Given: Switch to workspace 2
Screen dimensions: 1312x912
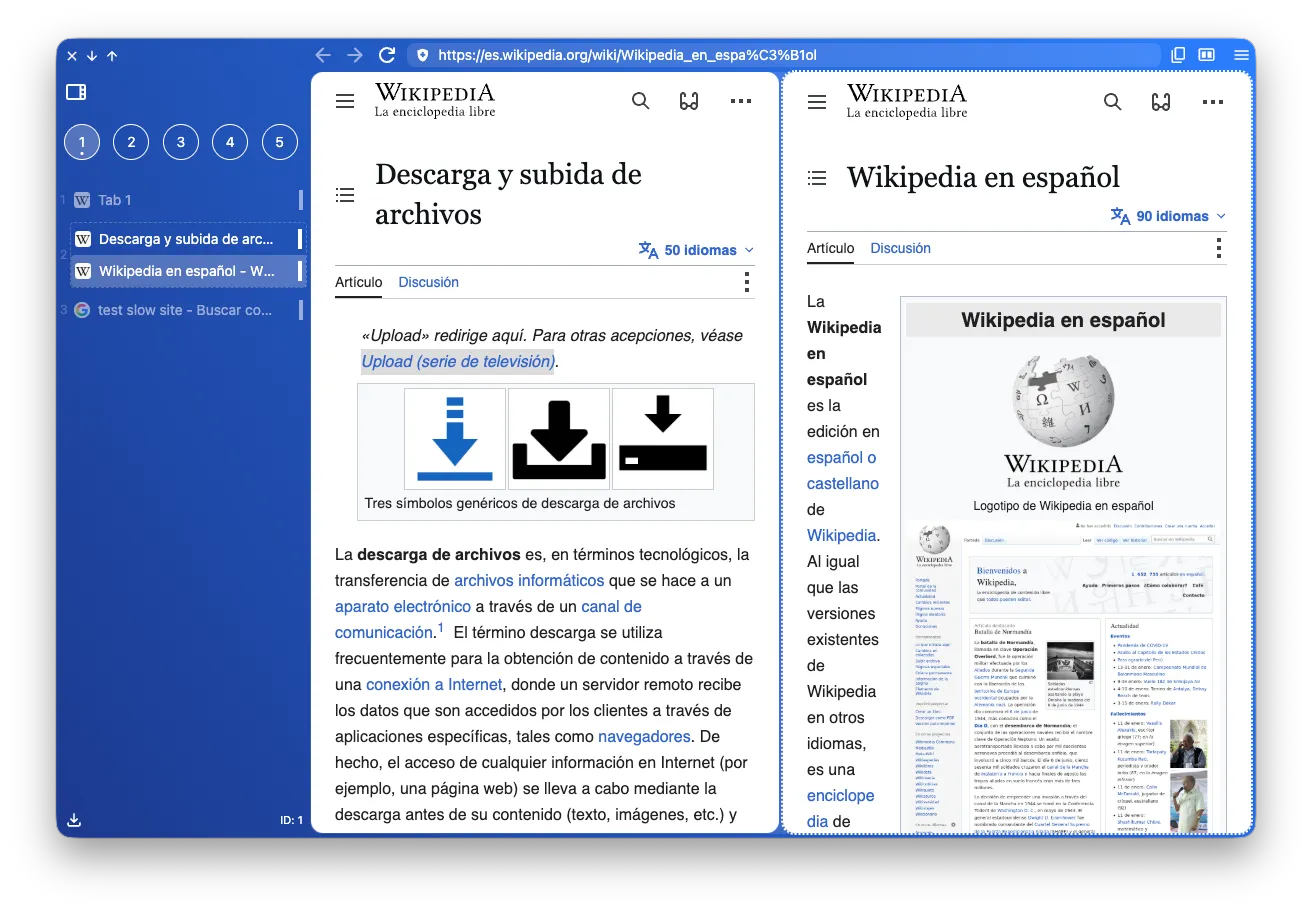Looking at the screenshot, I should 131,142.
